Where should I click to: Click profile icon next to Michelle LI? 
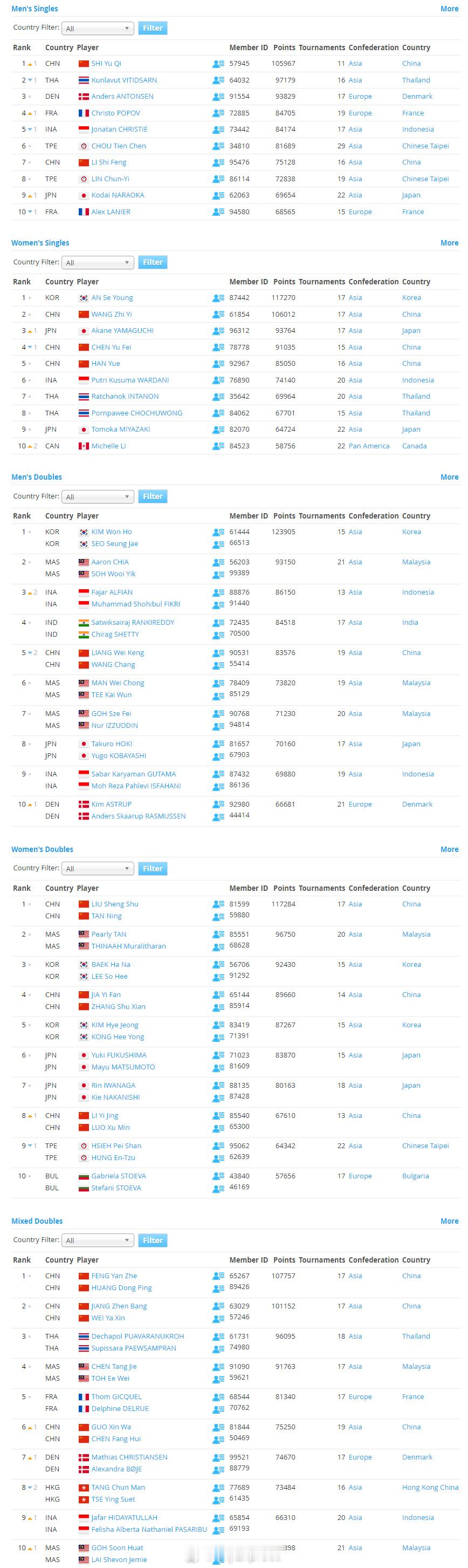218,446
